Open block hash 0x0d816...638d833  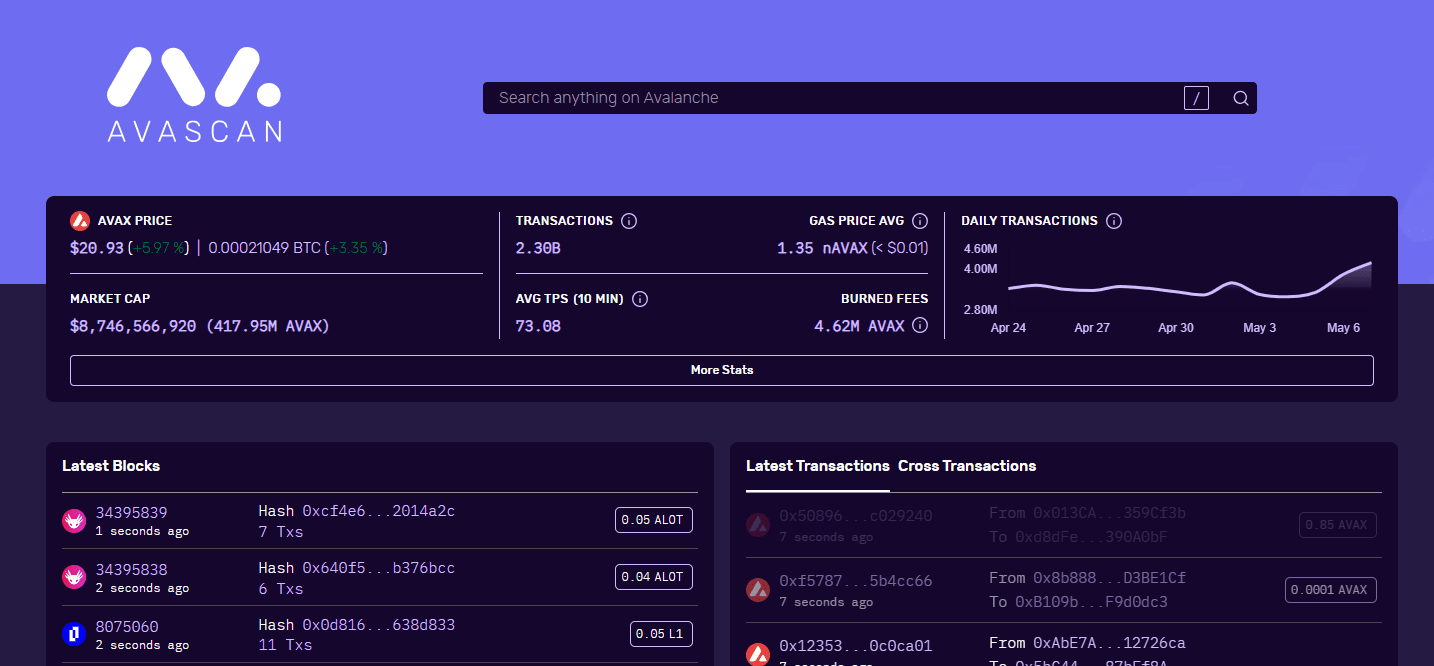(x=379, y=625)
